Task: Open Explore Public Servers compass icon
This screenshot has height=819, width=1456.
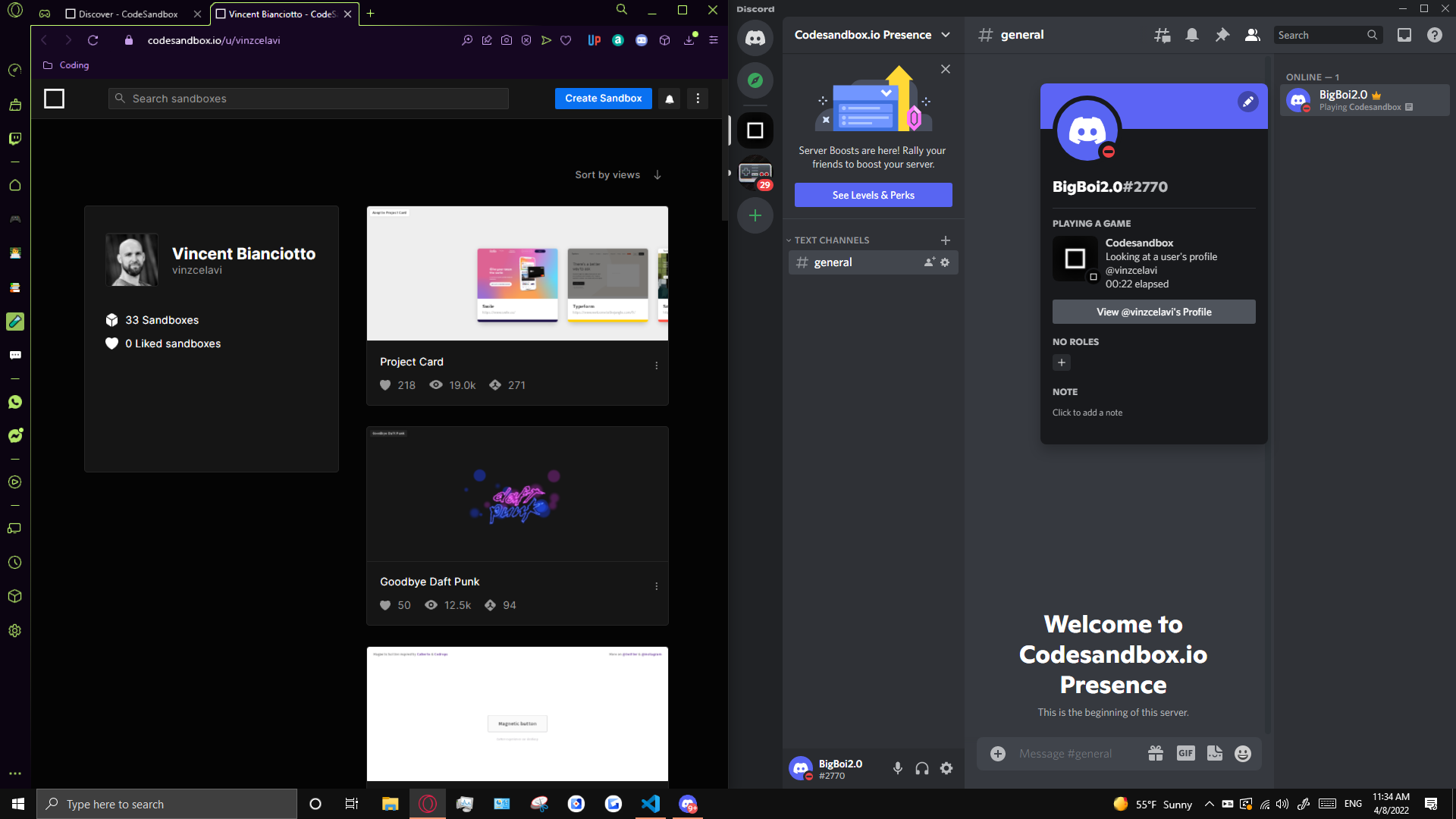Action: 755,80
